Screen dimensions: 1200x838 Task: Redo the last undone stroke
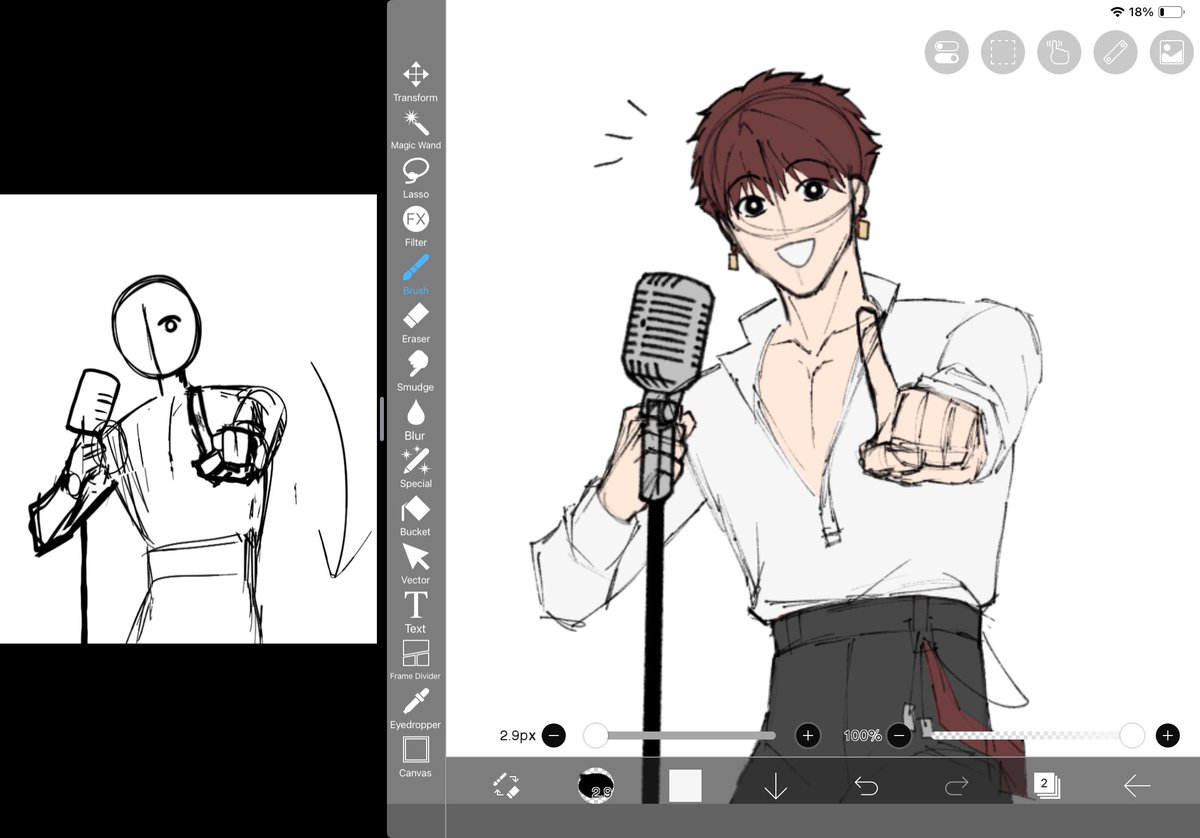956,786
